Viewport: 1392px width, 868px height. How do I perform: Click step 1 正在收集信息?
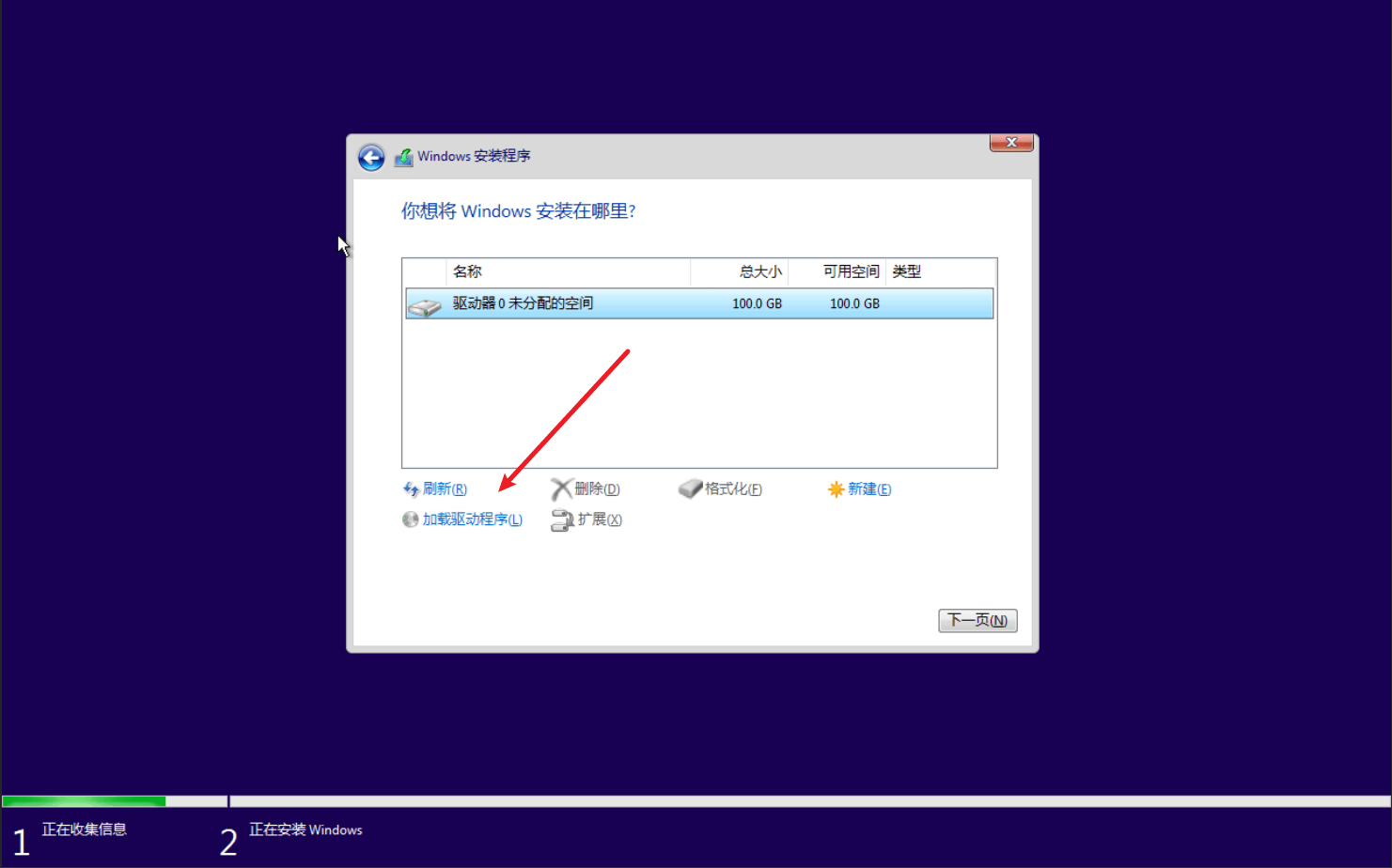83,829
